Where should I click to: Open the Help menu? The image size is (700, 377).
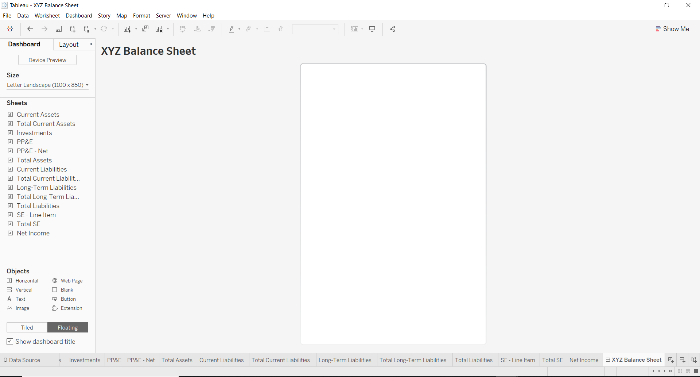208,16
